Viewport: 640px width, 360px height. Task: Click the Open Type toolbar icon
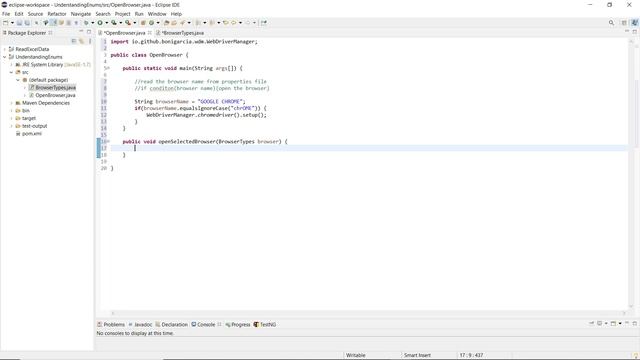(167, 23)
